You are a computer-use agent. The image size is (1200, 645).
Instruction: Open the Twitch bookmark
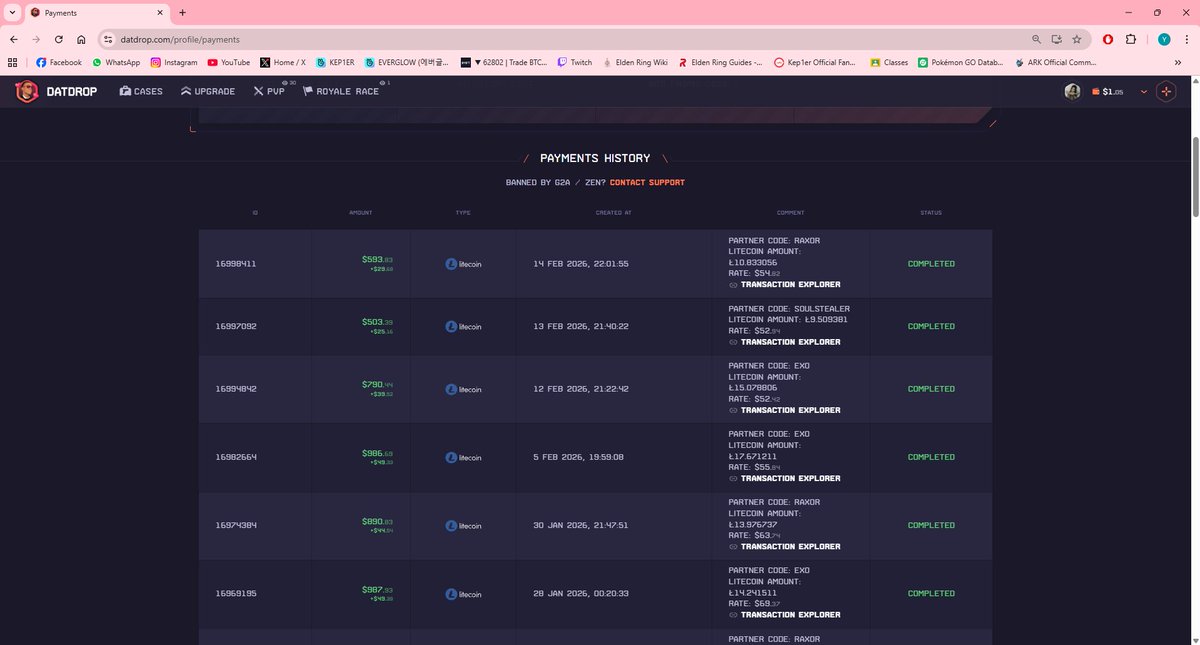[575, 62]
